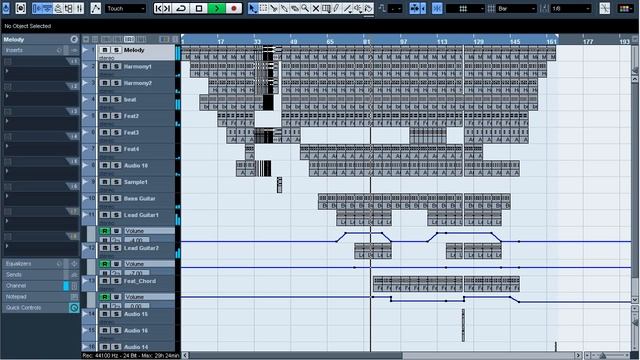
Task: Open the Inserts inspector tab
Action: [40, 50]
